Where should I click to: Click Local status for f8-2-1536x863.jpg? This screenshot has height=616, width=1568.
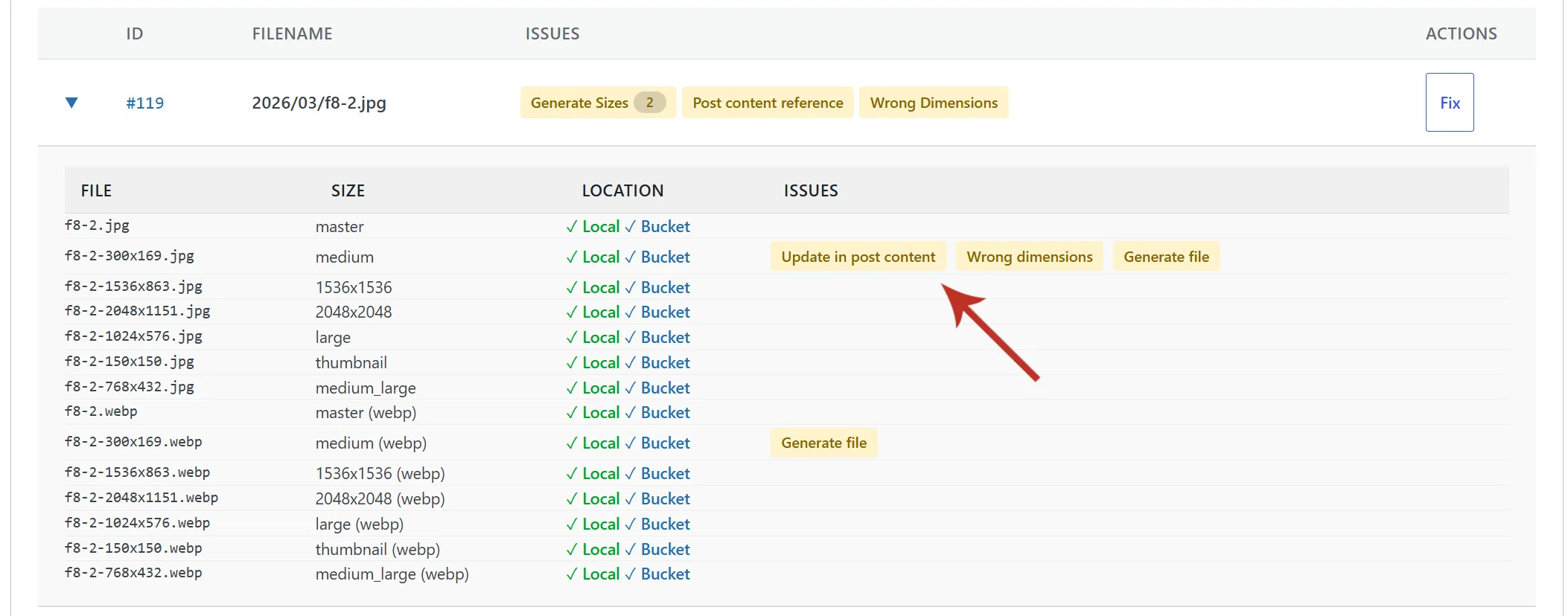point(593,287)
